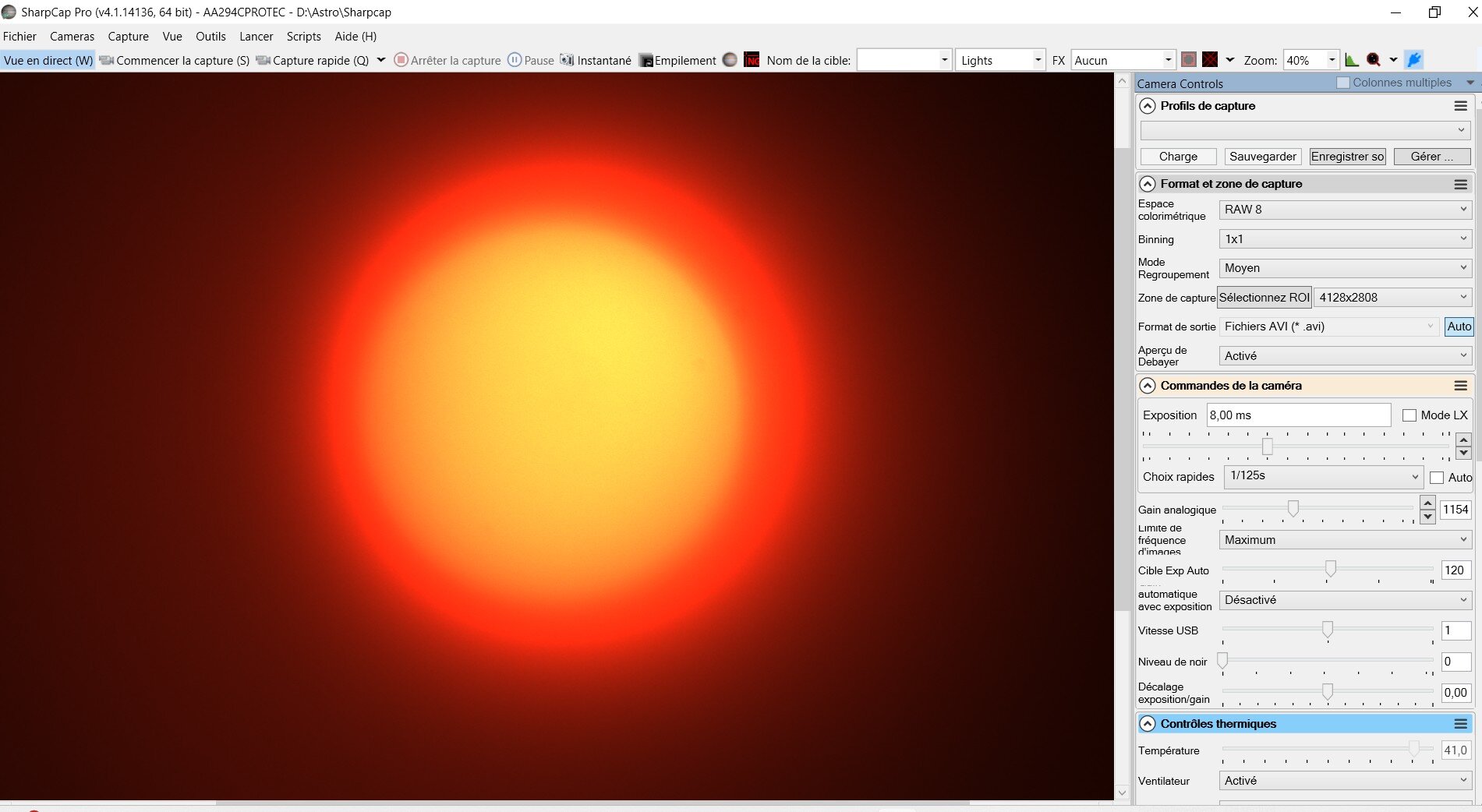The height and width of the screenshot is (812, 1482).
Task: Open the Cameras menu
Action: (72, 37)
